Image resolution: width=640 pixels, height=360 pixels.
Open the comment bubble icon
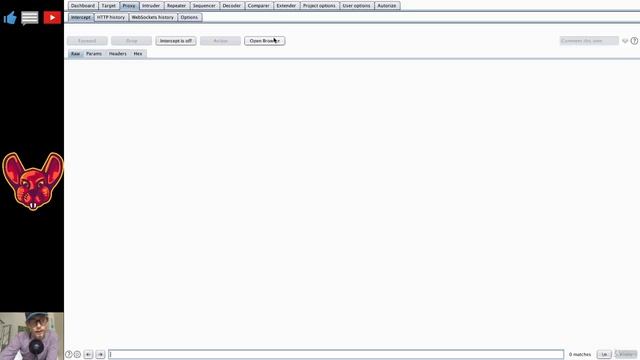(30, 18)
